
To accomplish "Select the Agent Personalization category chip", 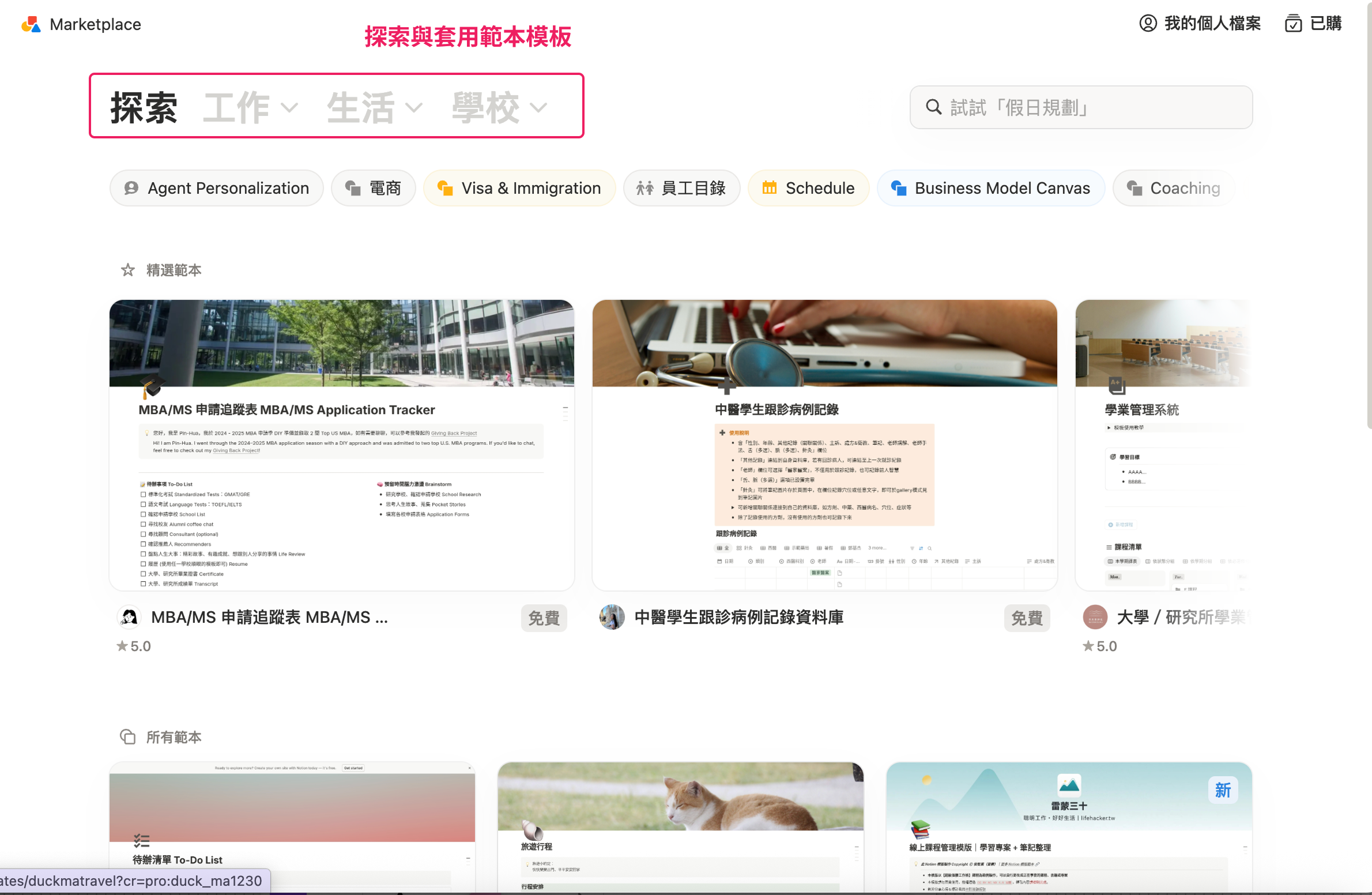I will pyautogui.click(x=217, y=188).
